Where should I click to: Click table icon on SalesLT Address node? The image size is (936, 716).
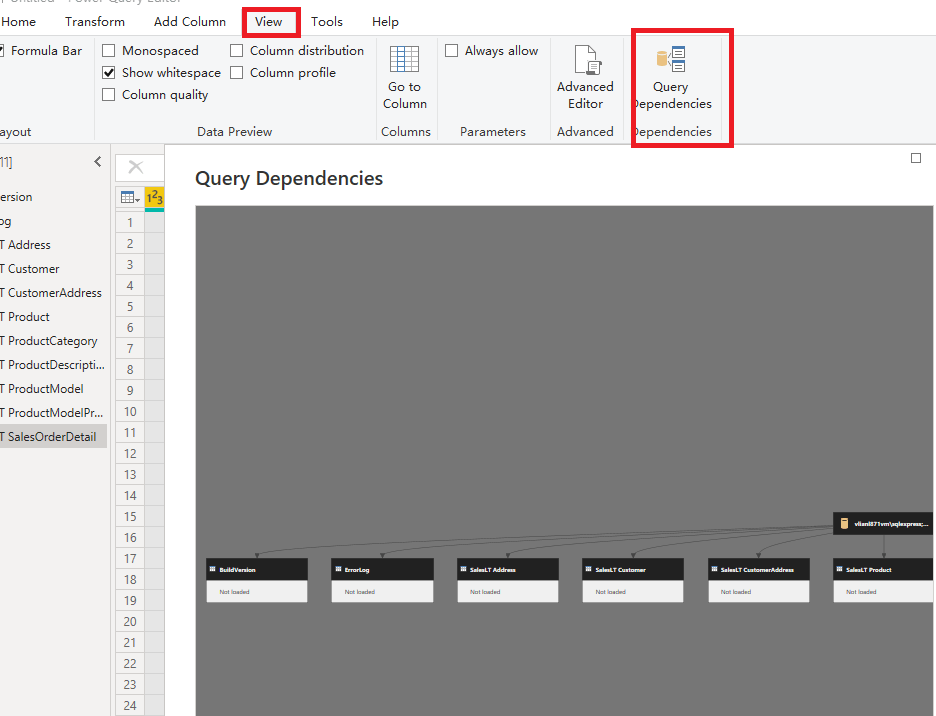click(463, 569)
